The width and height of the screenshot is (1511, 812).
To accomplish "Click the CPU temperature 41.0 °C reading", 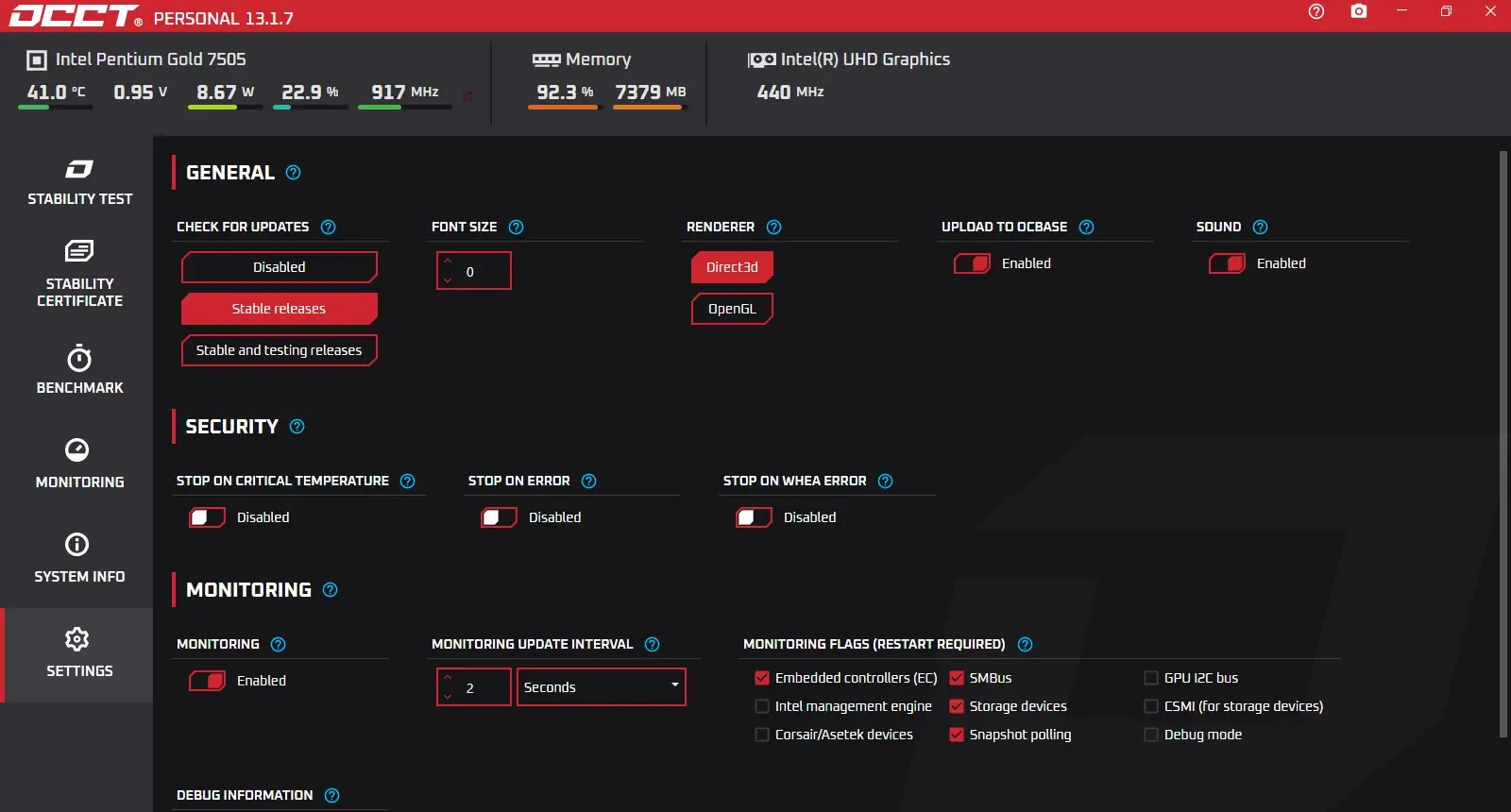I will 56,93.
